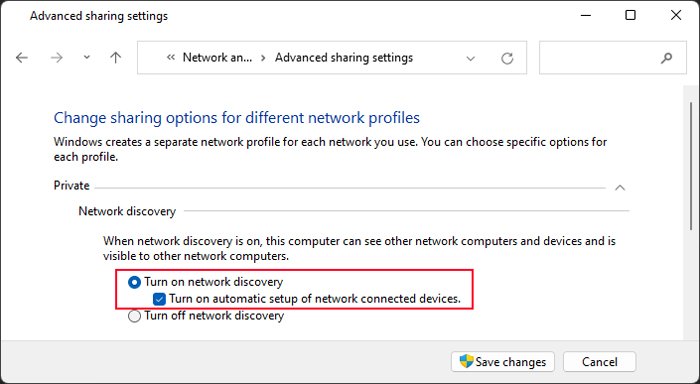This screenshot has height=384, width=700.
Task: Click Network an... breadcrumb item
Action: tap(217, 58)
